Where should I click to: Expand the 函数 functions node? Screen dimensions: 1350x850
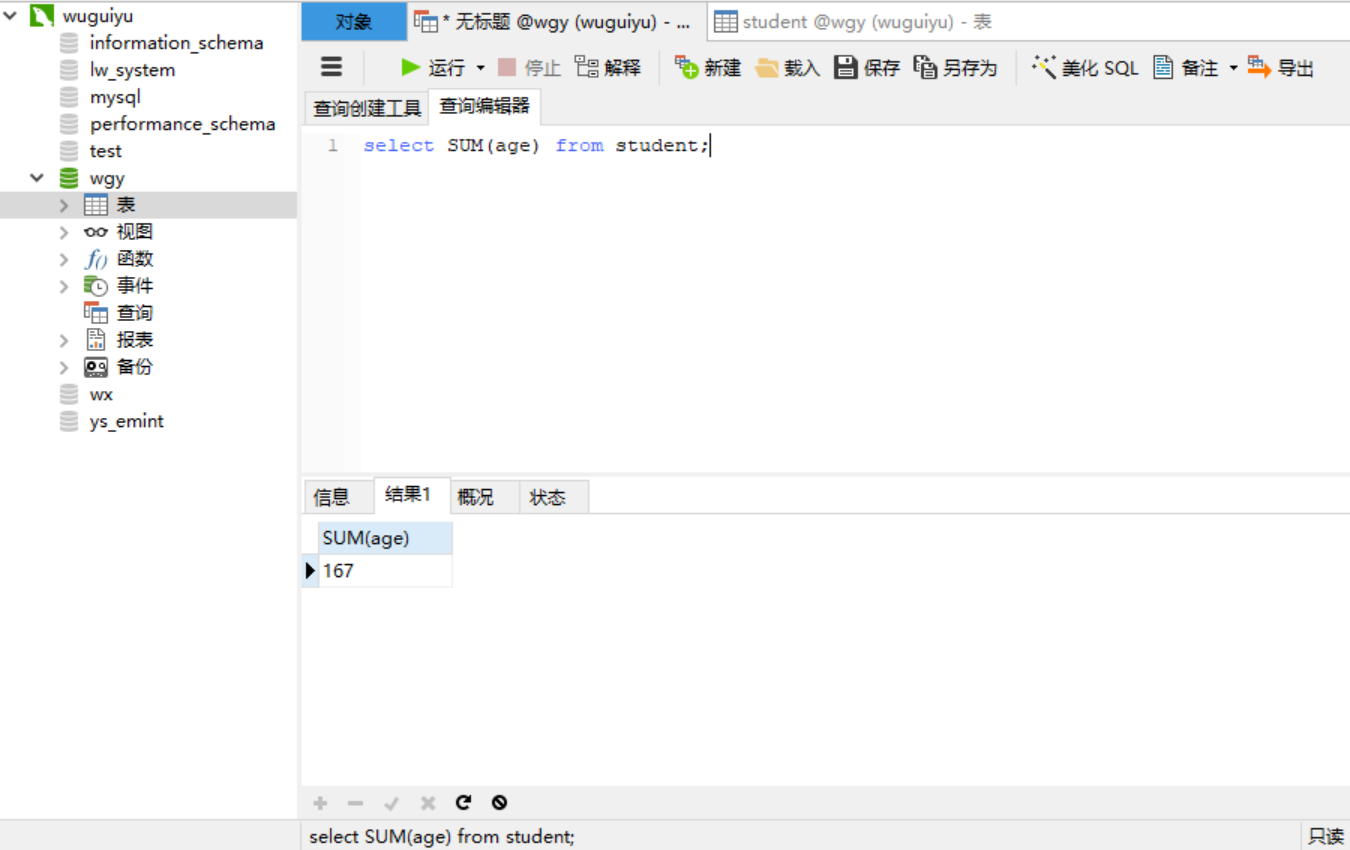click(64, 259)
